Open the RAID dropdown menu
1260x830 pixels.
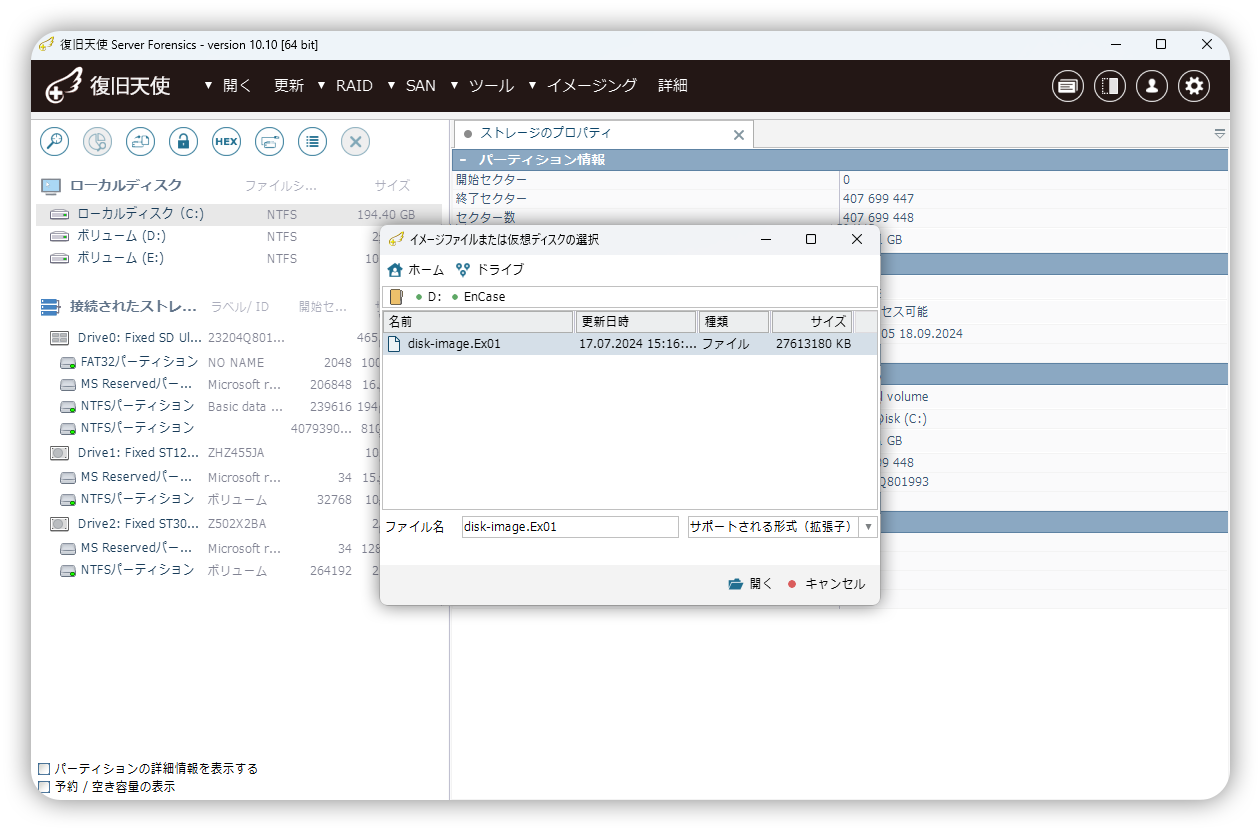tap(345, 86)
